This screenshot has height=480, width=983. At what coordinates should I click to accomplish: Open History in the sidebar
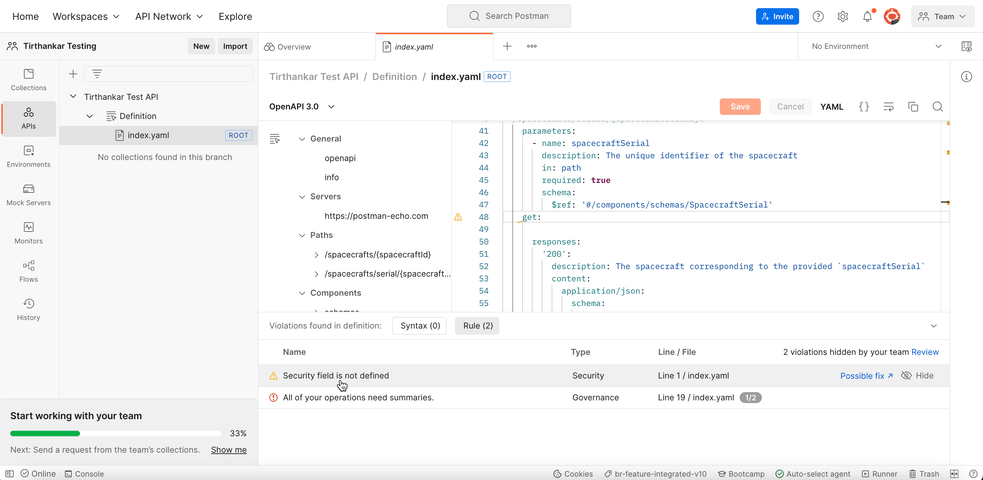pos(28,310)
